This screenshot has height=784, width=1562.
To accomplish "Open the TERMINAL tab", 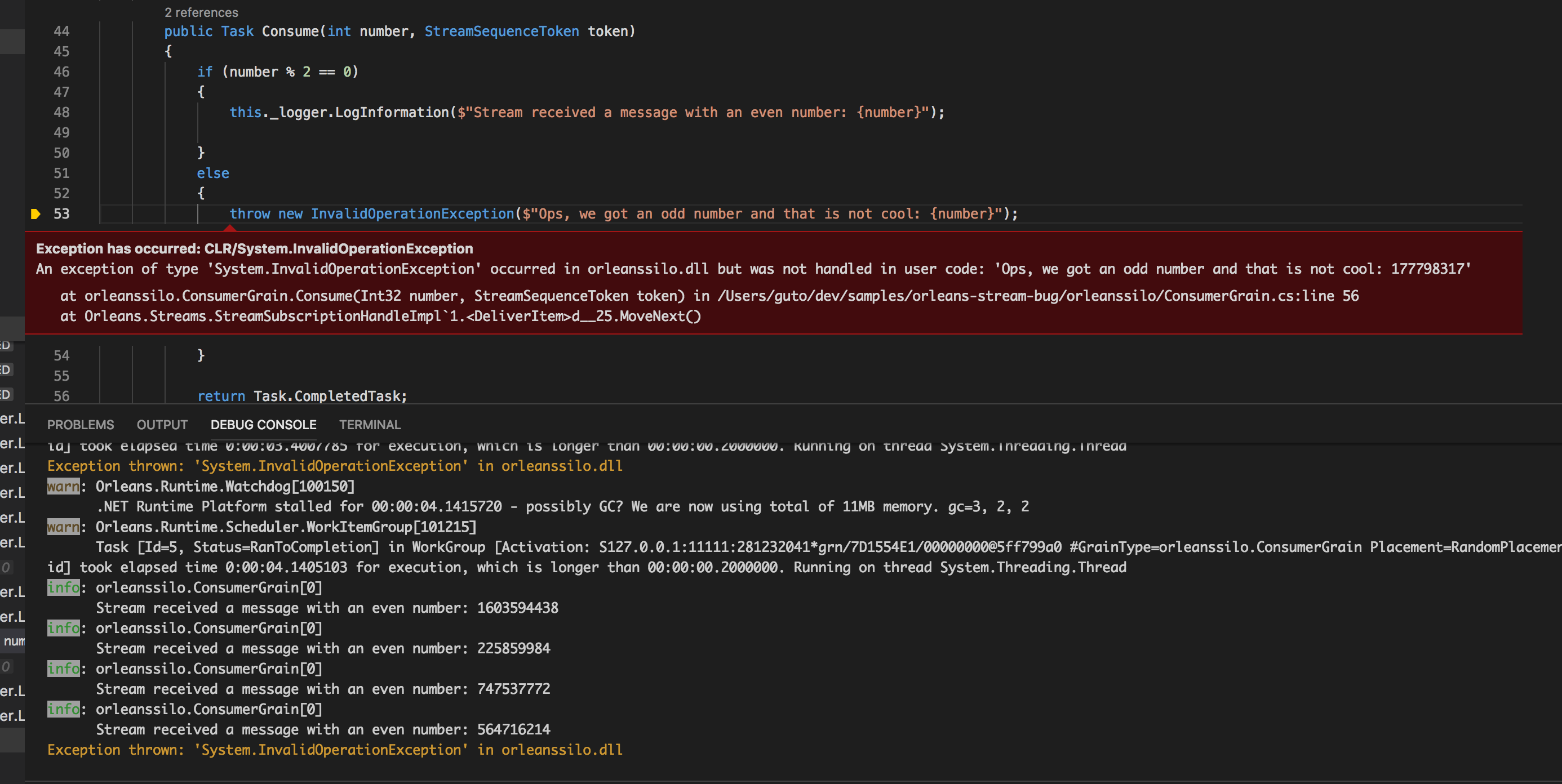I will coord(370,425).
